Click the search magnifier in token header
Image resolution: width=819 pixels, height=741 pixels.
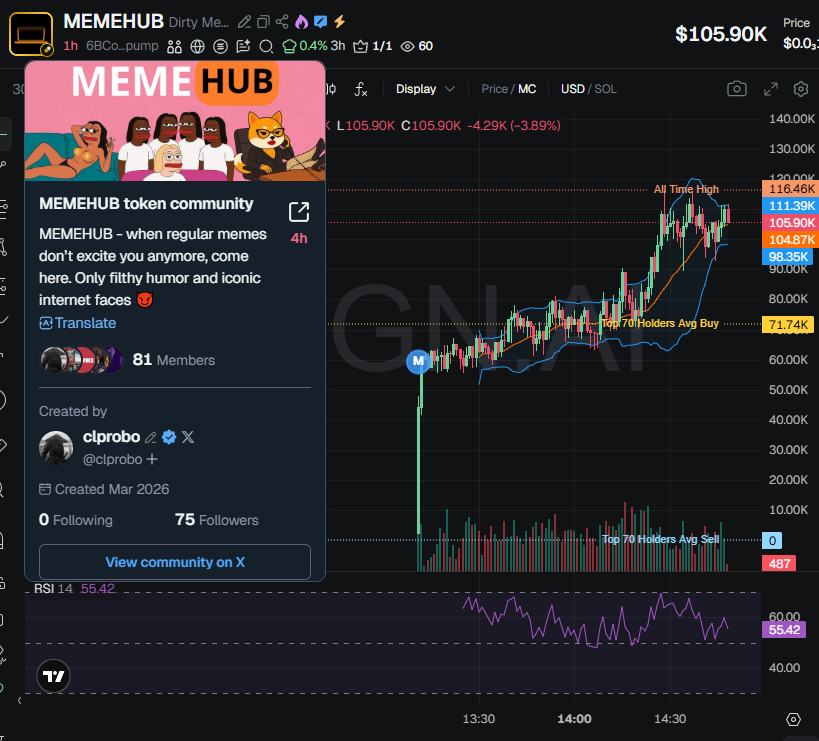pyautogui.click(x=266, y=46)
